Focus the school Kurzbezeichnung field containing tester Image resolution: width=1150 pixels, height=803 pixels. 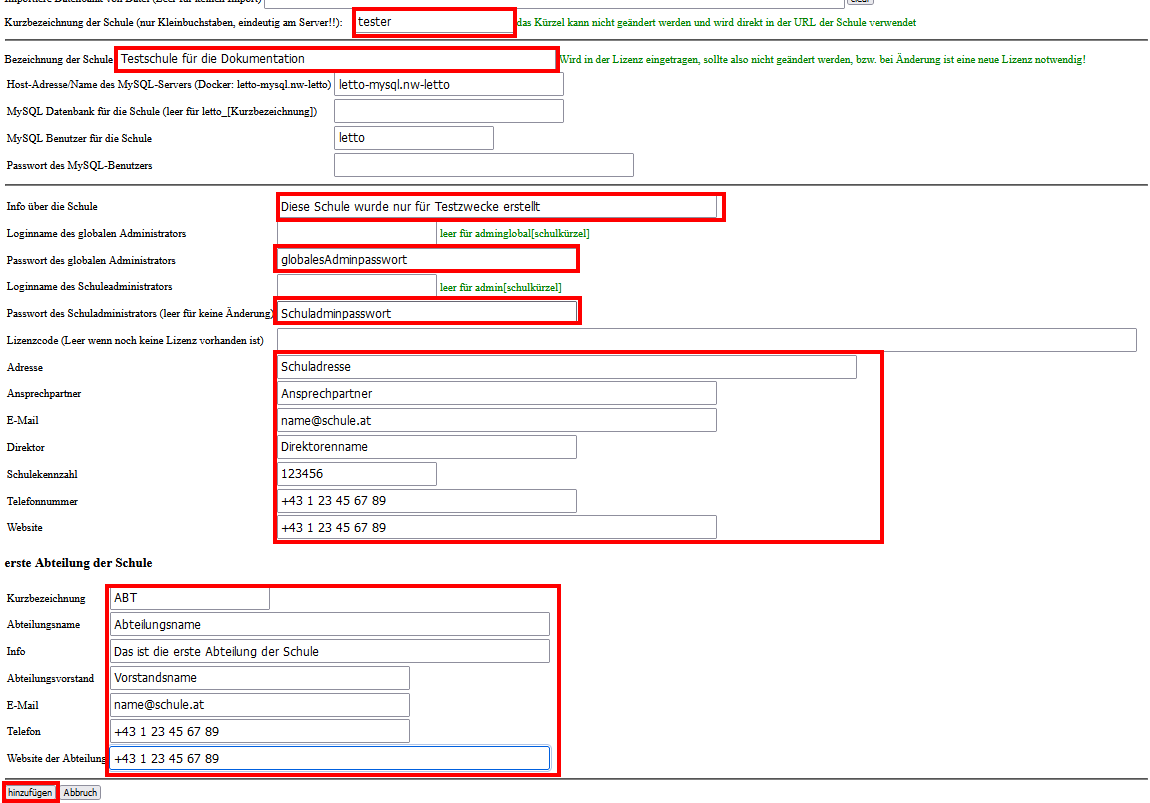click(433, 22)
